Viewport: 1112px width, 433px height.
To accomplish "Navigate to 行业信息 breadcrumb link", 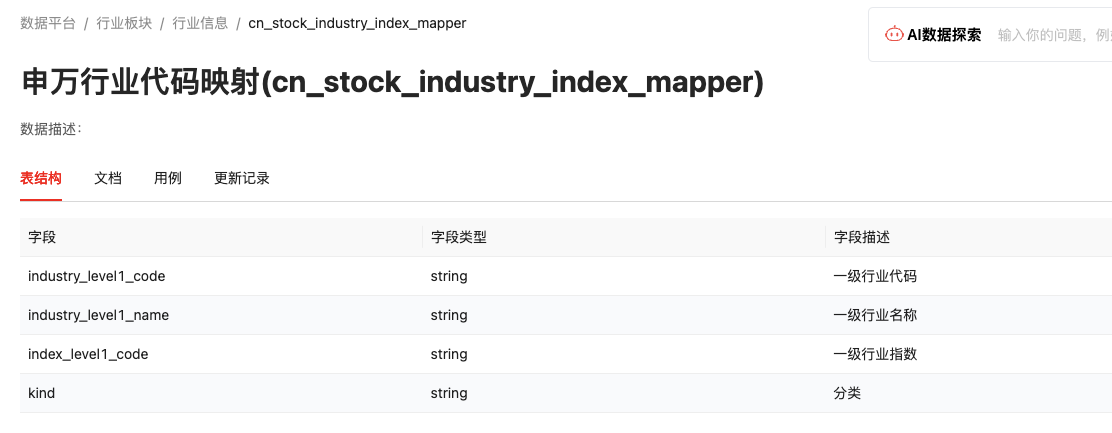I will tap(200, 22).
